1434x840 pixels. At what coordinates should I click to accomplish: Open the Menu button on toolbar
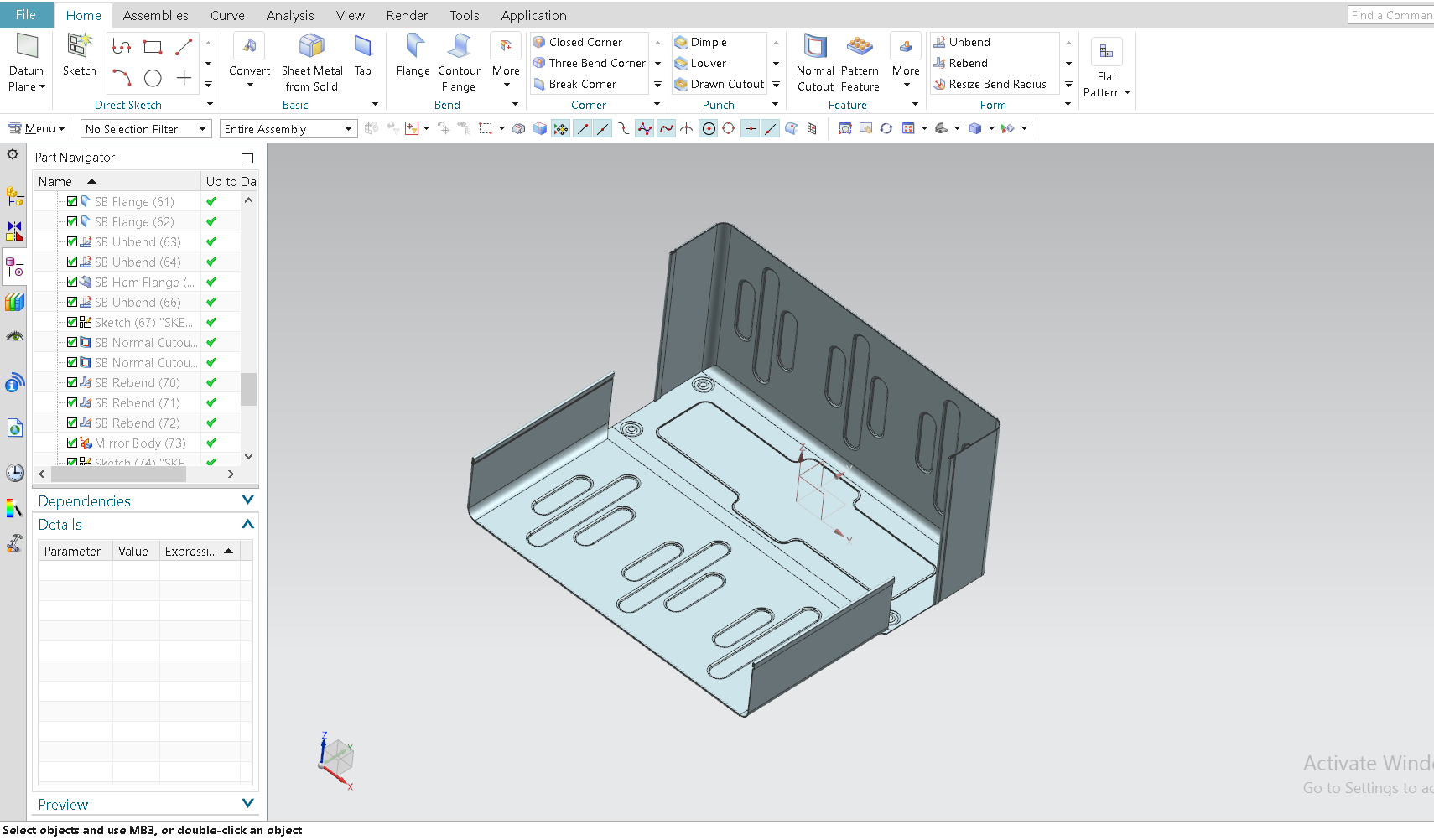(36, 128)
